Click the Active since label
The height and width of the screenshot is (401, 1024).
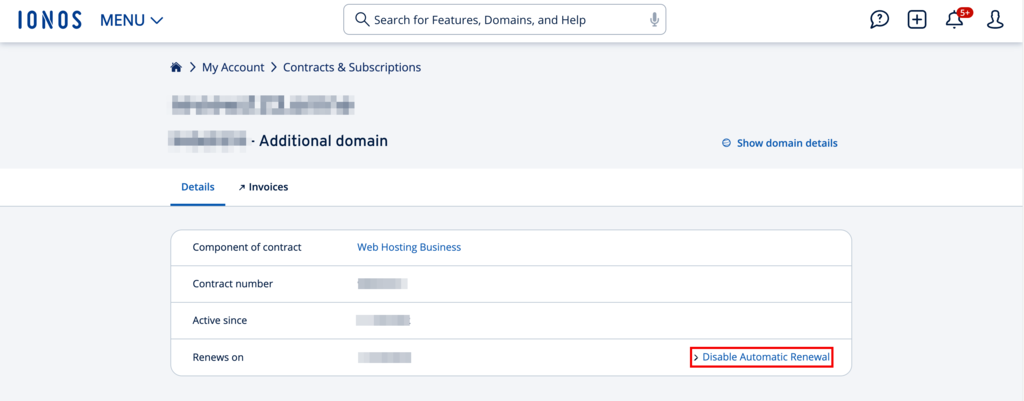click(x=219, y=321)
